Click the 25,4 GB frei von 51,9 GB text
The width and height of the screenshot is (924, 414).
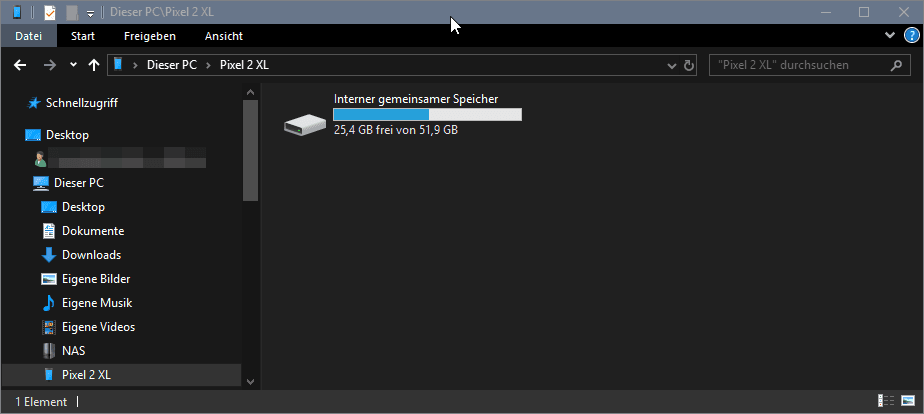(396, 130)
